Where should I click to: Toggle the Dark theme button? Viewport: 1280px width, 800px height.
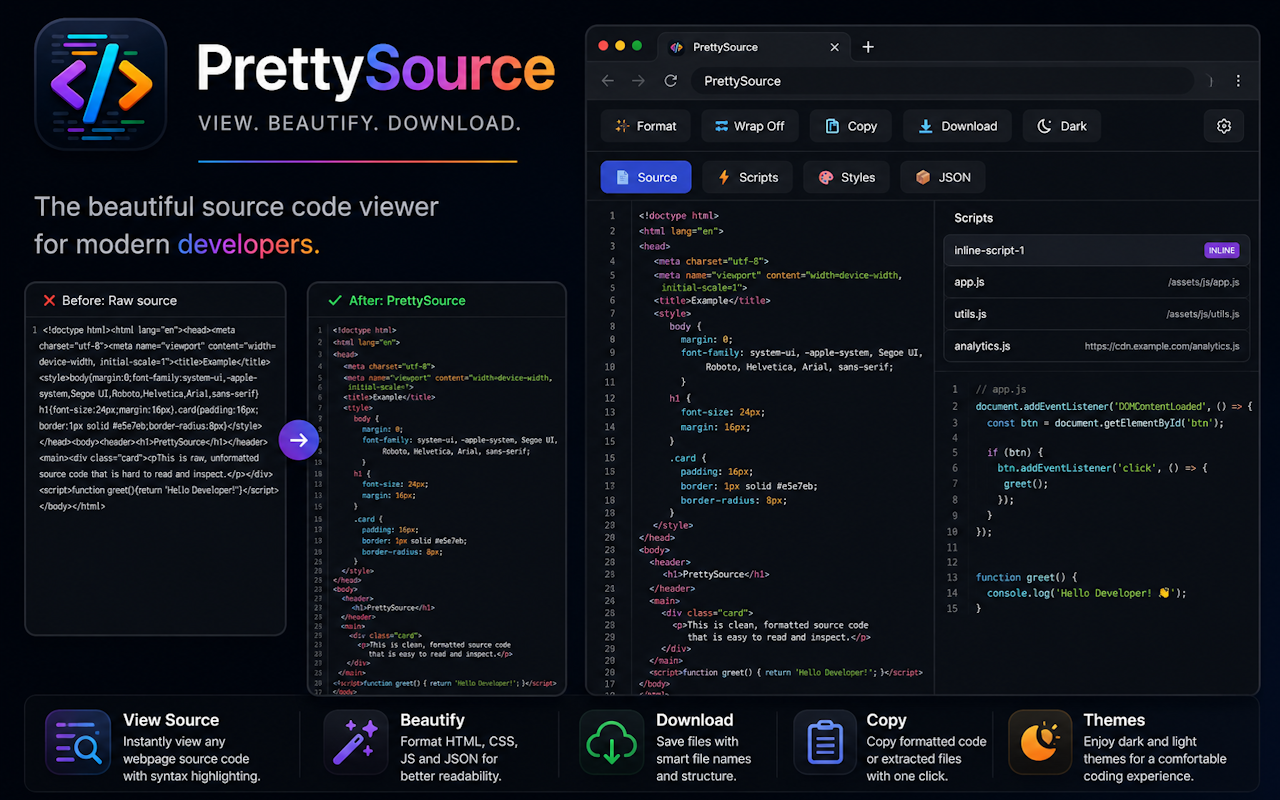[x=1062, y=126]
